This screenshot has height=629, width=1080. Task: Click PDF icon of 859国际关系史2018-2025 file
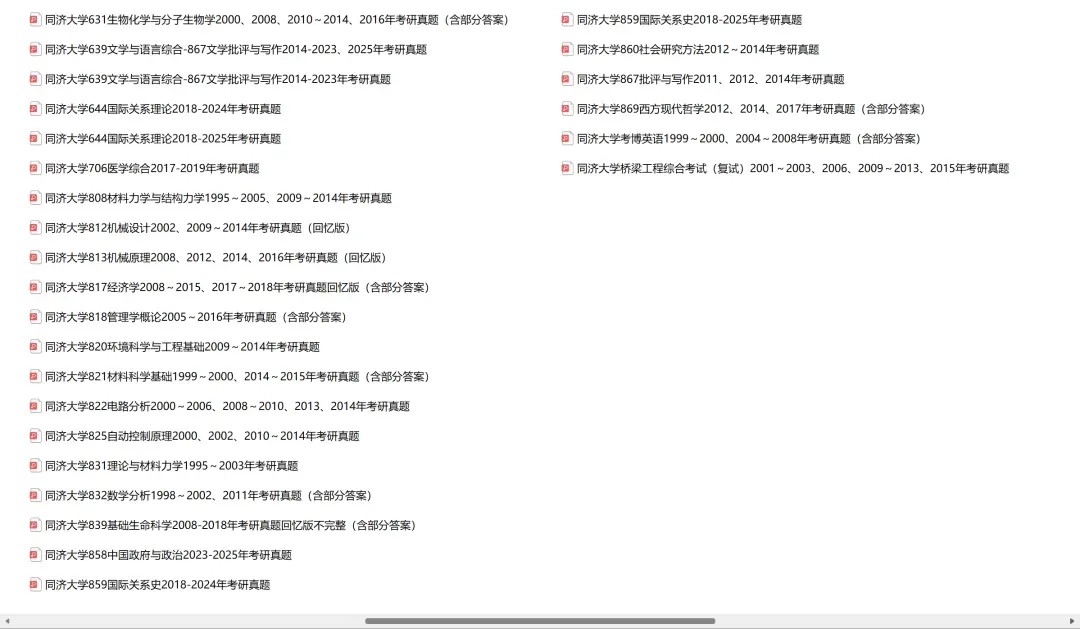pyautogui.click(x=567, y=20)
